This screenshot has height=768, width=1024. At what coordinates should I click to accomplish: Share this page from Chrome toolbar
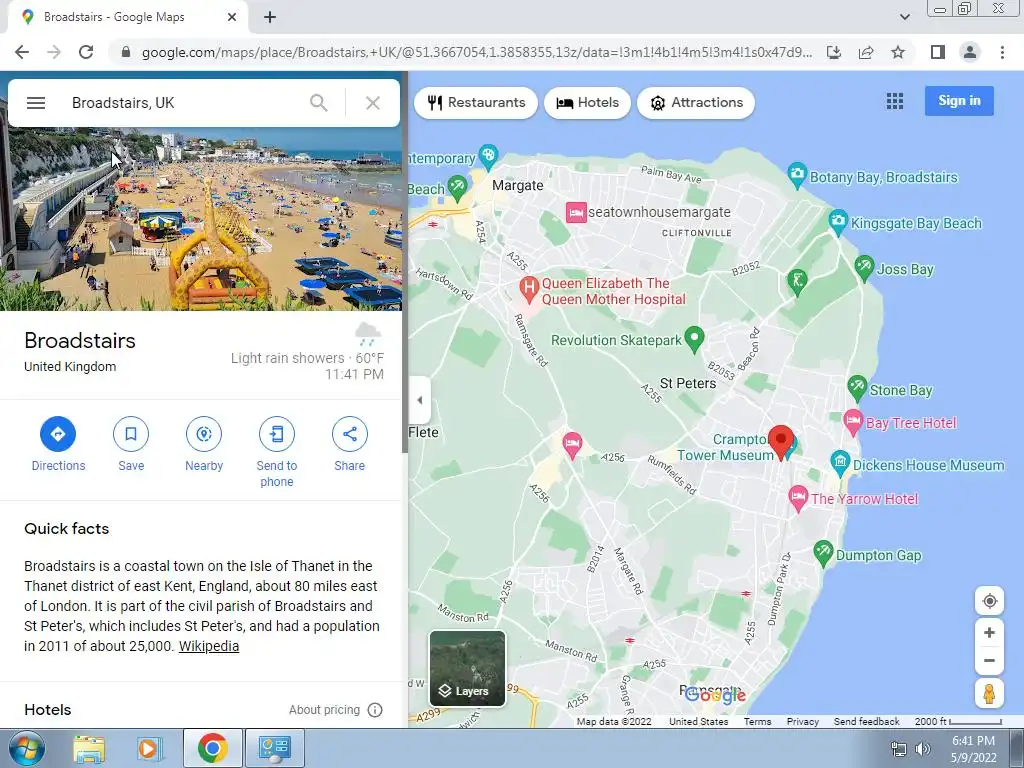point(866,52)
